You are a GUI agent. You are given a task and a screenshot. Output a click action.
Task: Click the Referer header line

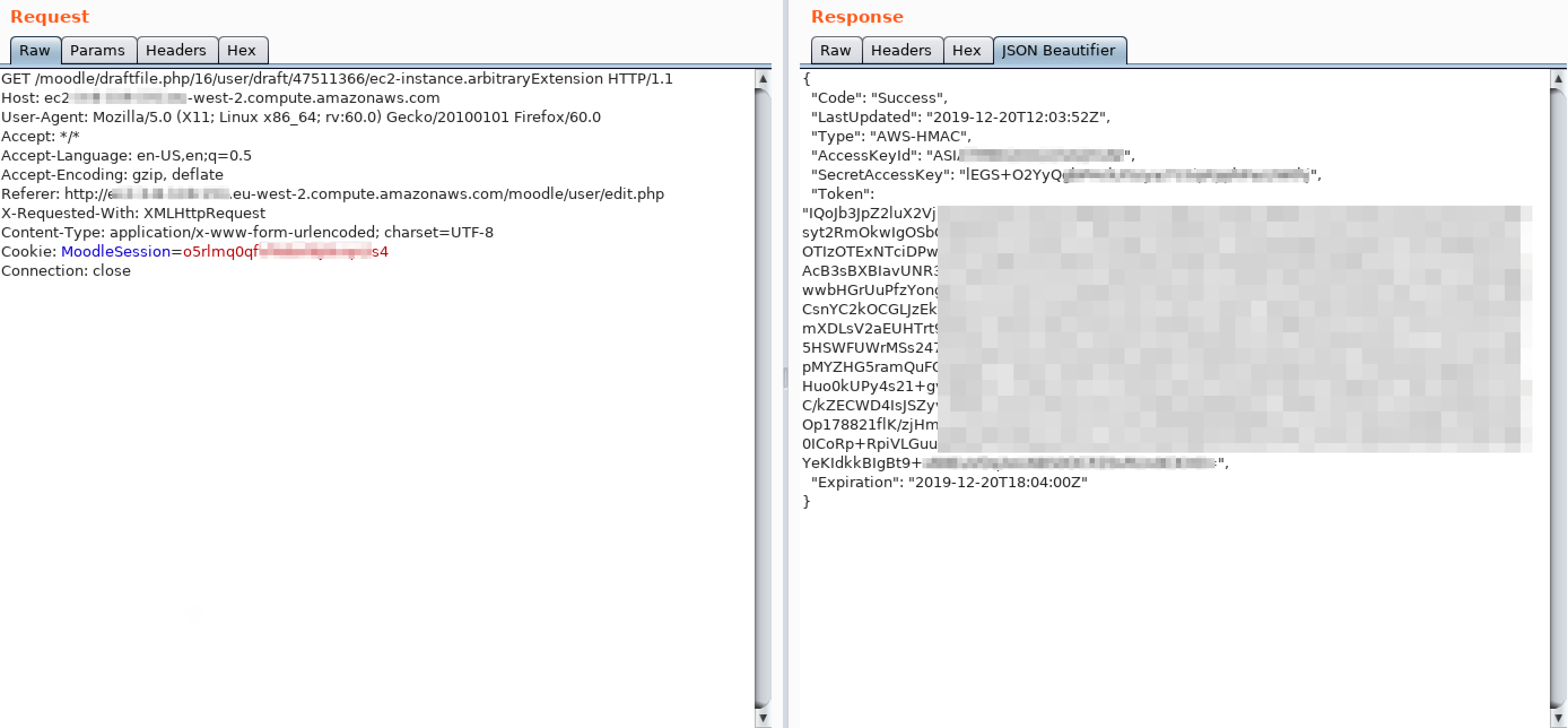point(333,194)
